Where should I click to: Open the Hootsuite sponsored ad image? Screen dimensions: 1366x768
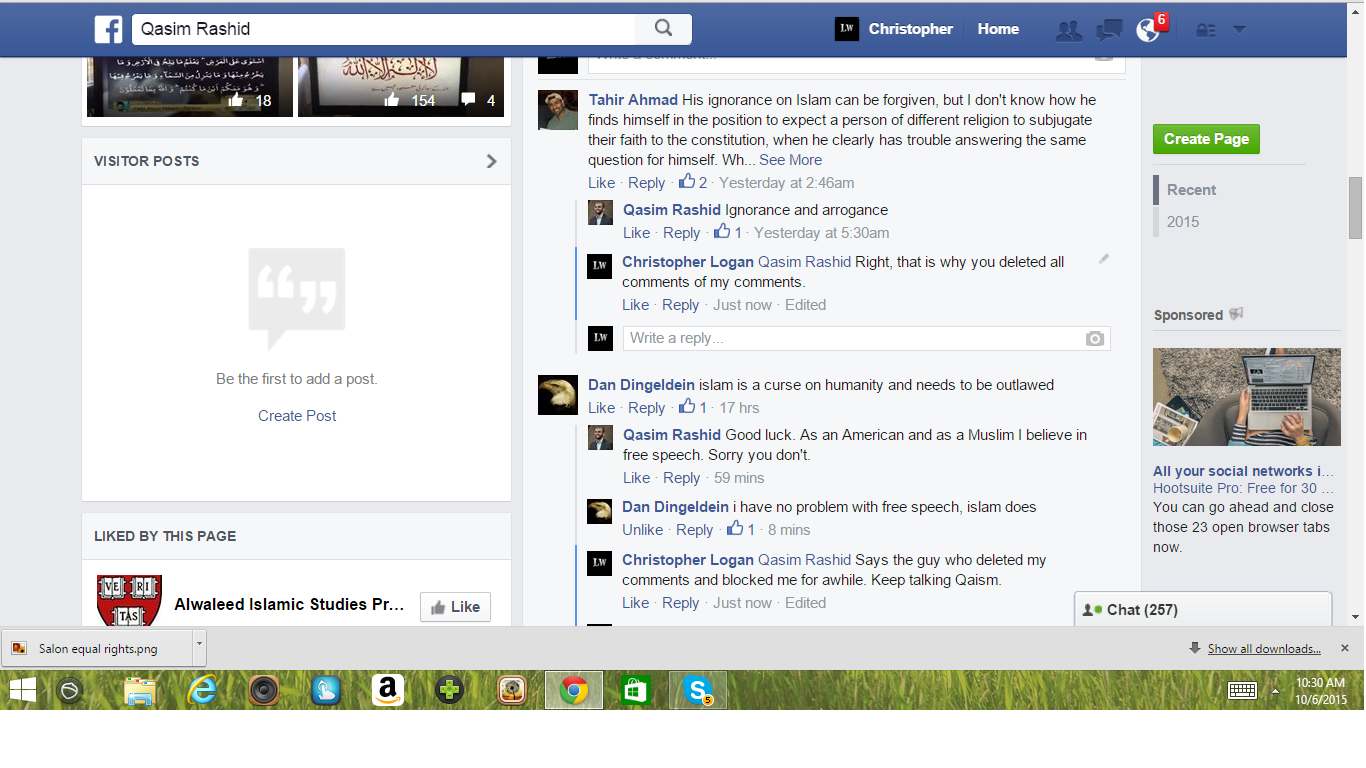(x=1247, y=397)
